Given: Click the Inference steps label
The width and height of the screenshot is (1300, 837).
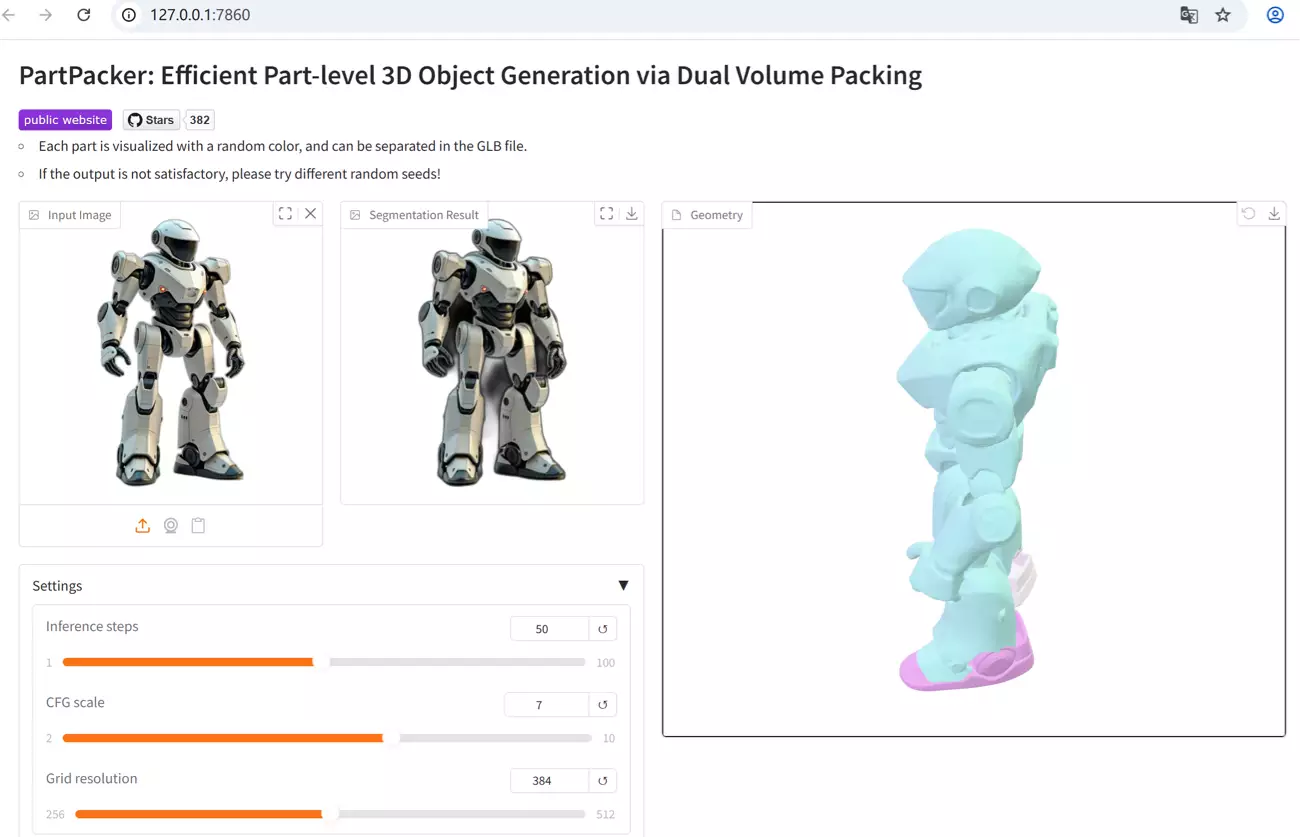Looking at the screenshot, I should pyautogui.click(x=92, y=626).
